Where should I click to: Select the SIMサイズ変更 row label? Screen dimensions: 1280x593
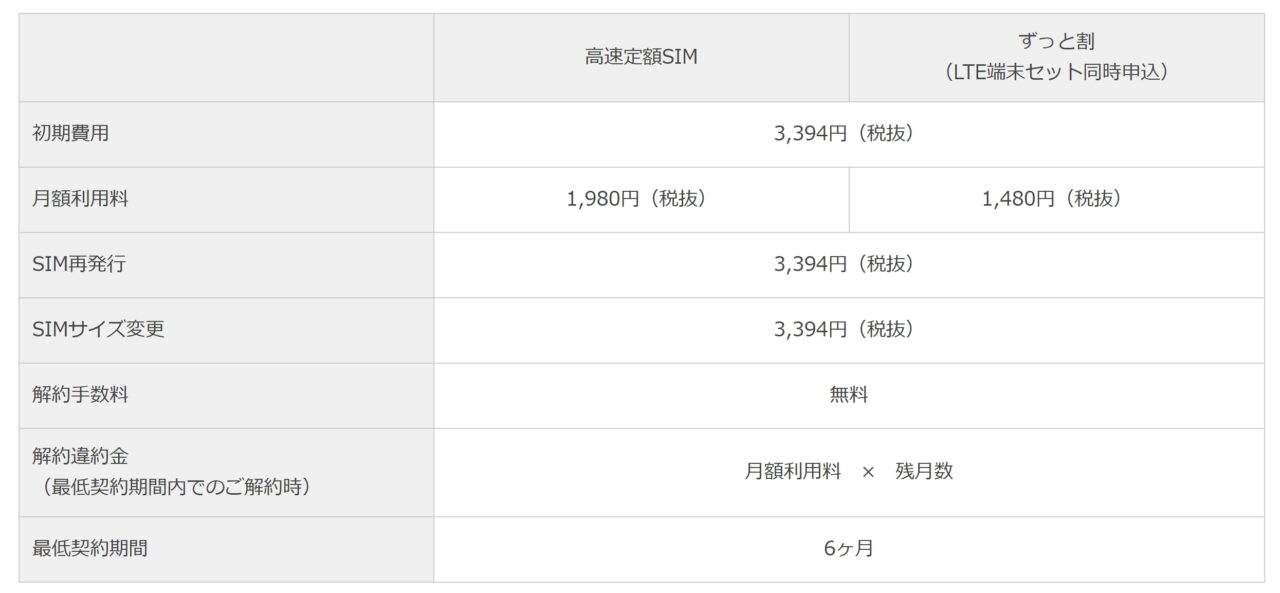(98, 330)
